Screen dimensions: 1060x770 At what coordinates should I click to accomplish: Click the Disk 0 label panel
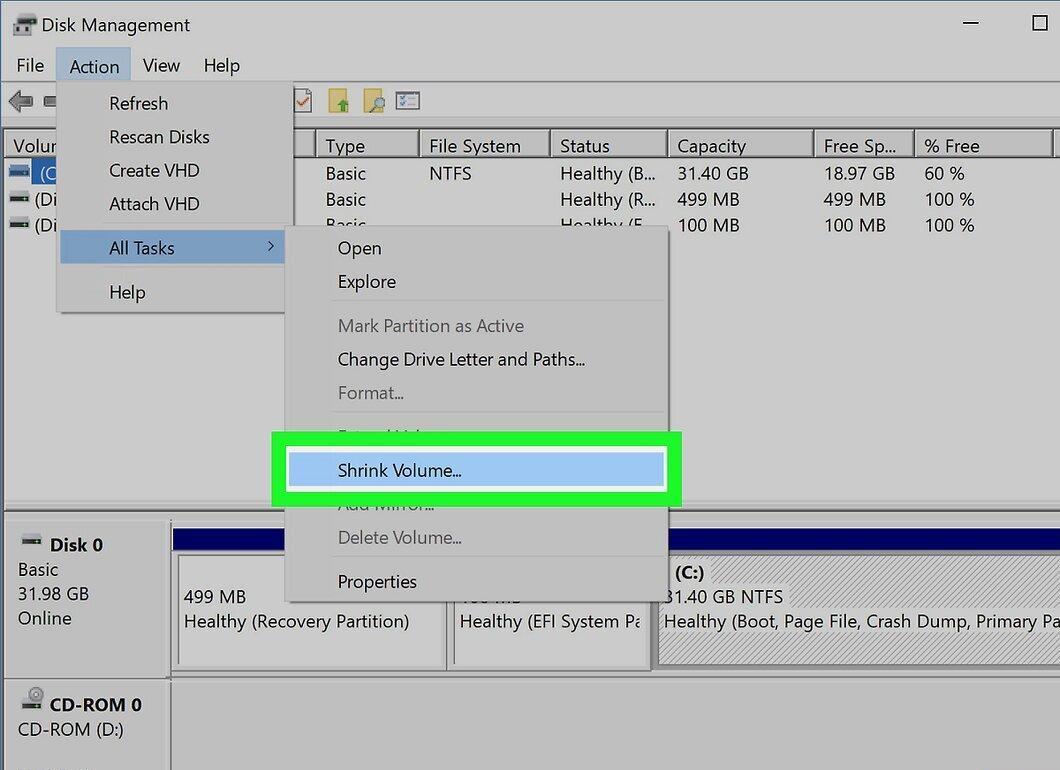(87, 598)
